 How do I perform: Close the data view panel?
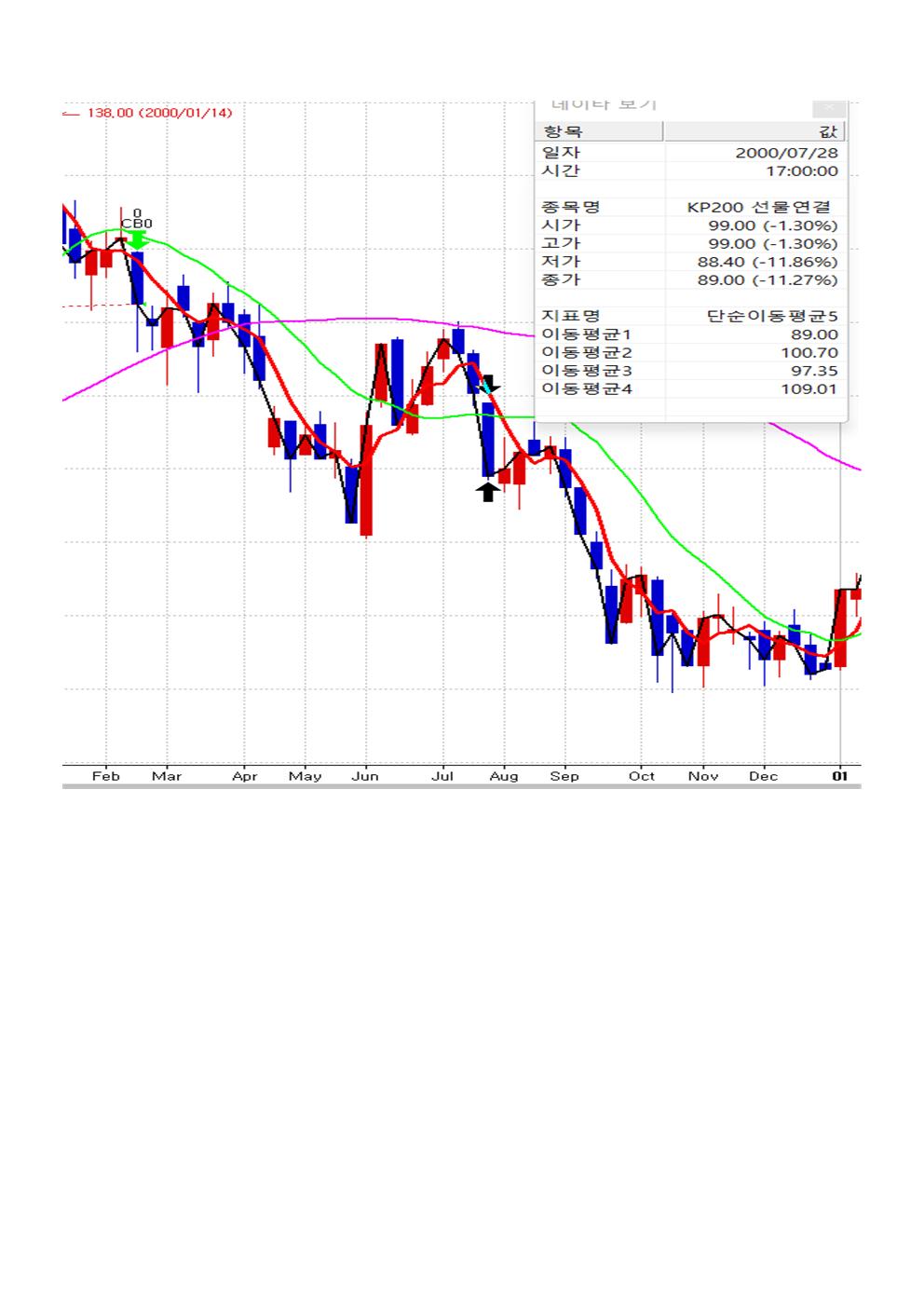pos(829,106)
